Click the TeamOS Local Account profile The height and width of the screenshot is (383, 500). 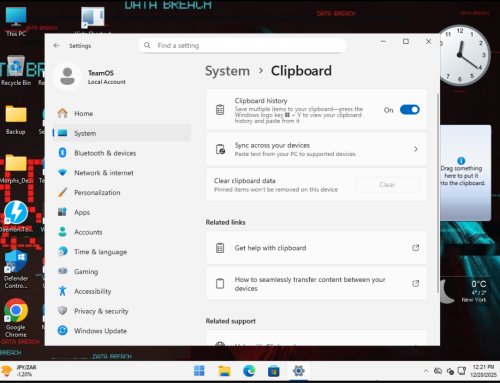coord(90,77)
